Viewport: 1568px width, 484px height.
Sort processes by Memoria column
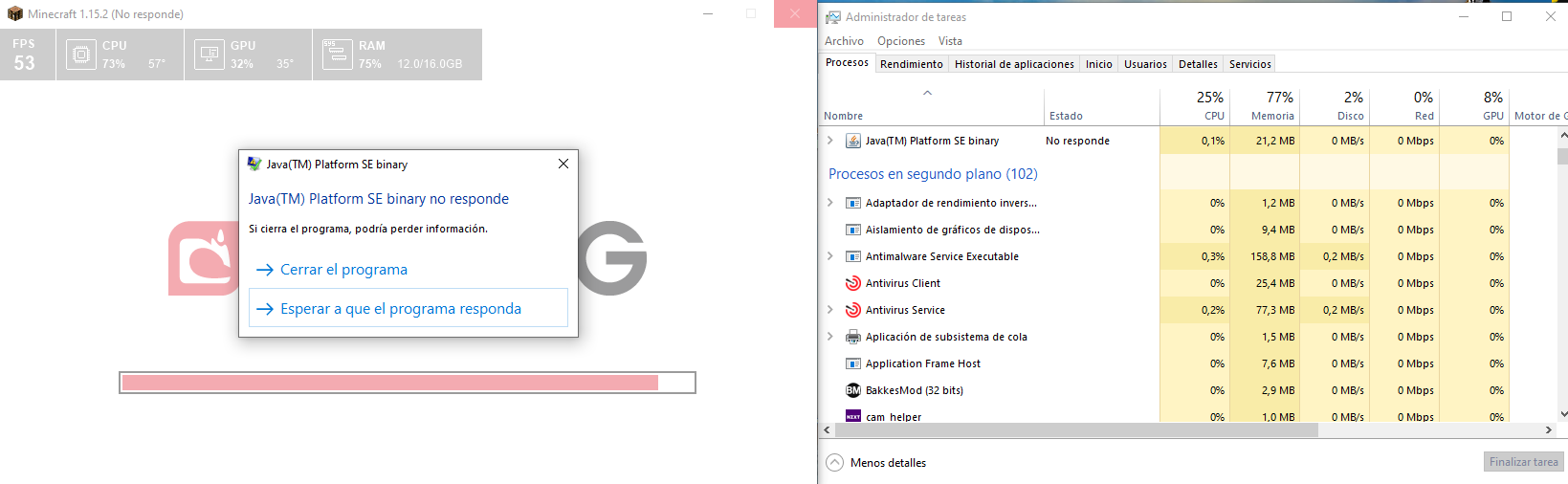click(x=1265, y=107)
